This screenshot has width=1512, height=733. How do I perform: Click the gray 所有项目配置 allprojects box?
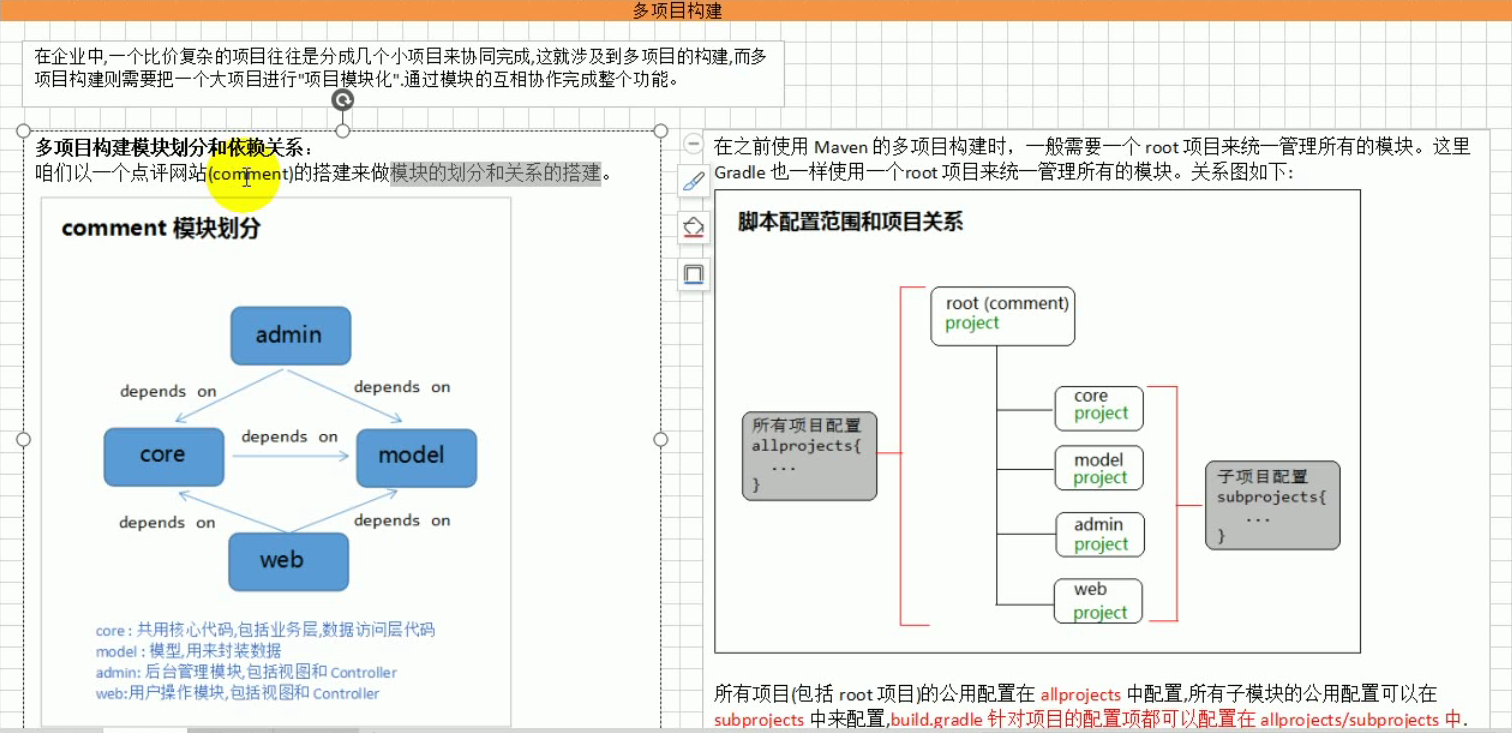810,456
